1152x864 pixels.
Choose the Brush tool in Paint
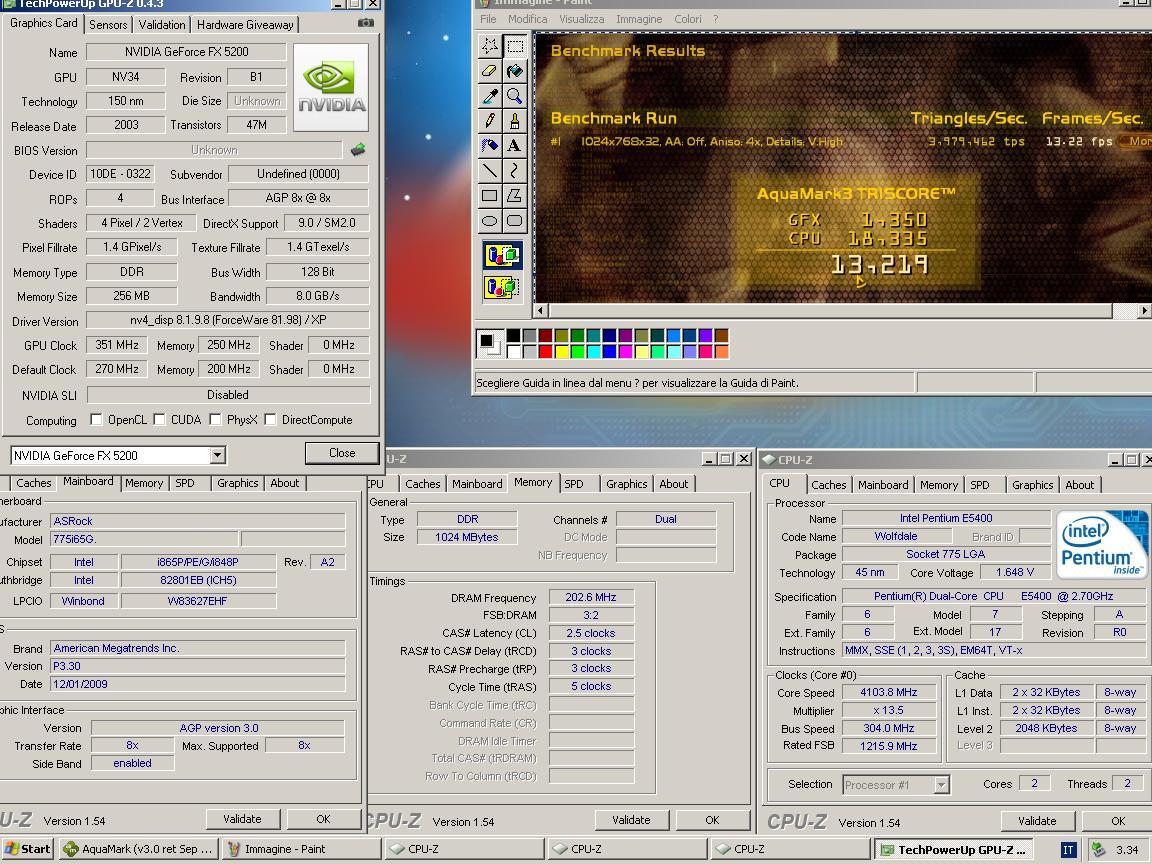515,121
